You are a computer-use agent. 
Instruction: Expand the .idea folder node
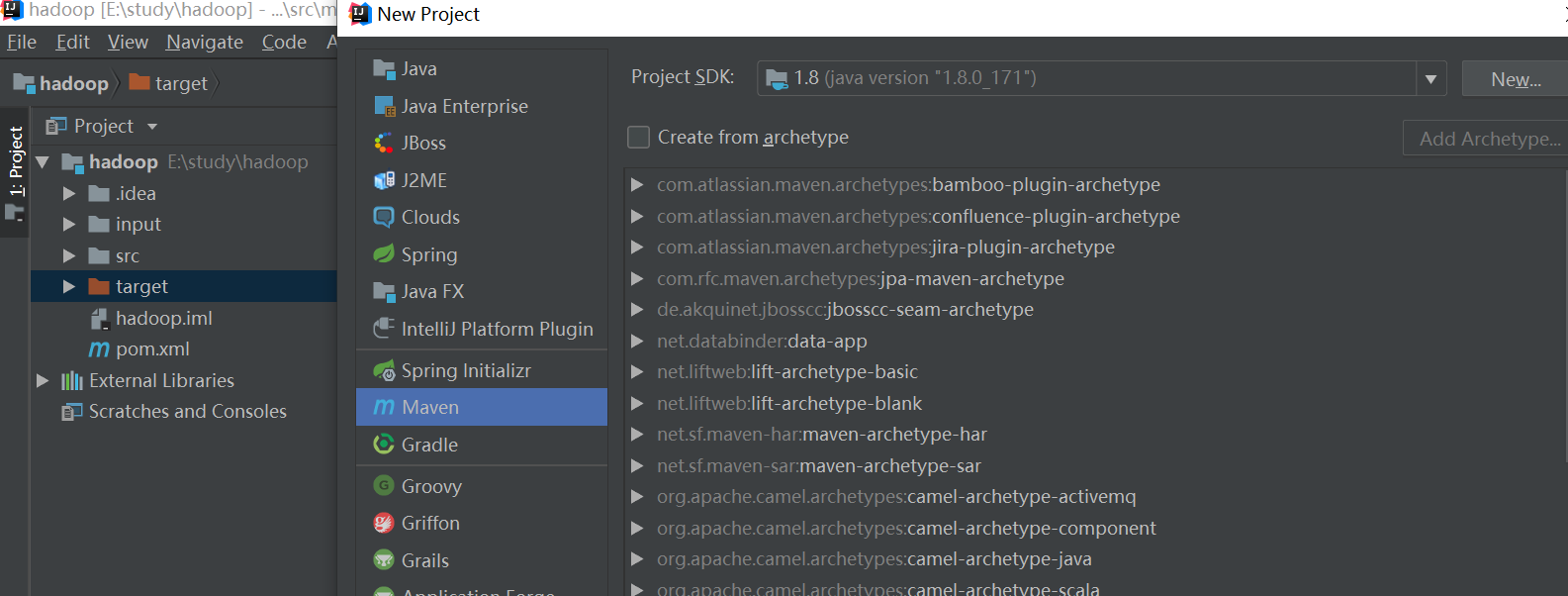[x=69, y=194]
